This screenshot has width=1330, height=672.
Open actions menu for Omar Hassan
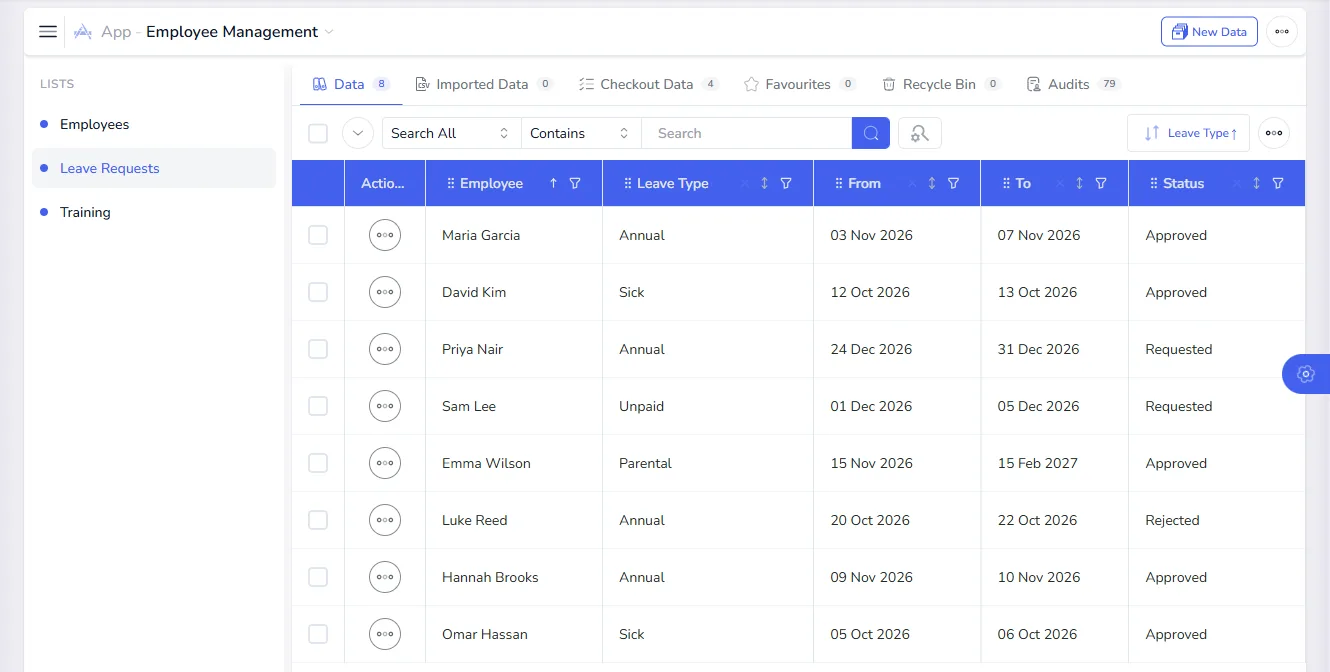click(x=385, y=634)
